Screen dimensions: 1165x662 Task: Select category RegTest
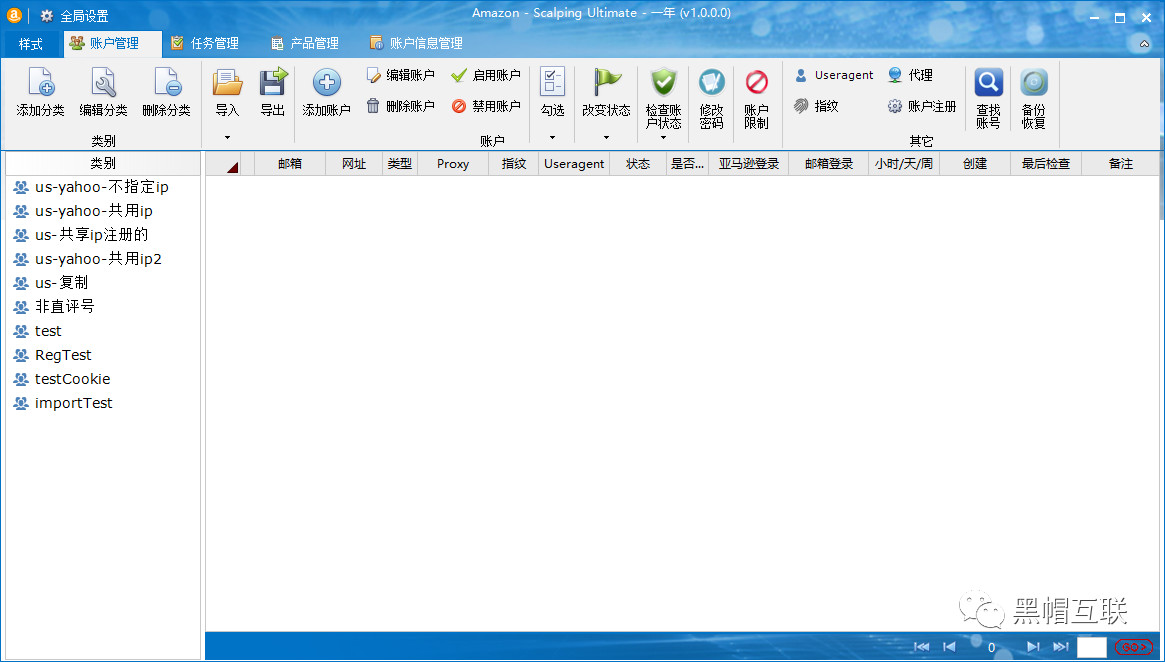103,355
